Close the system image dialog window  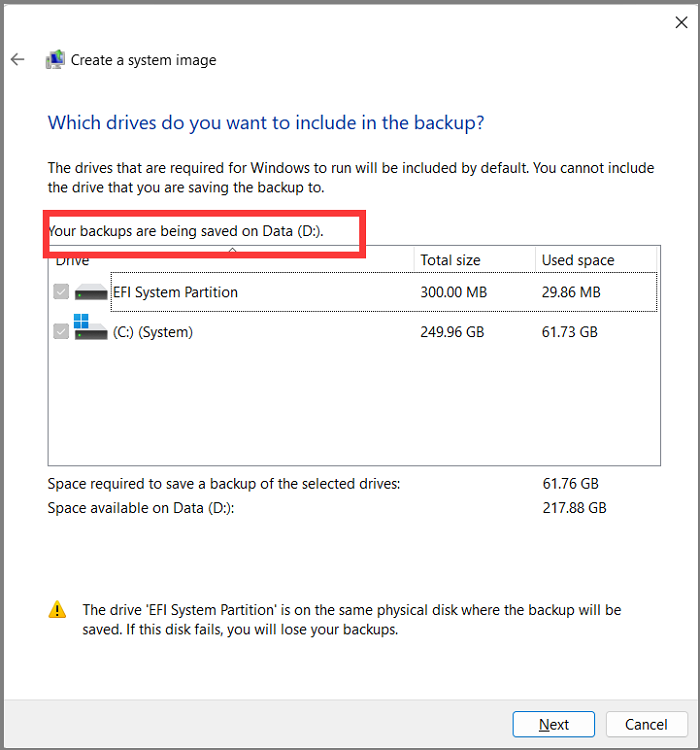click(682, 21)
